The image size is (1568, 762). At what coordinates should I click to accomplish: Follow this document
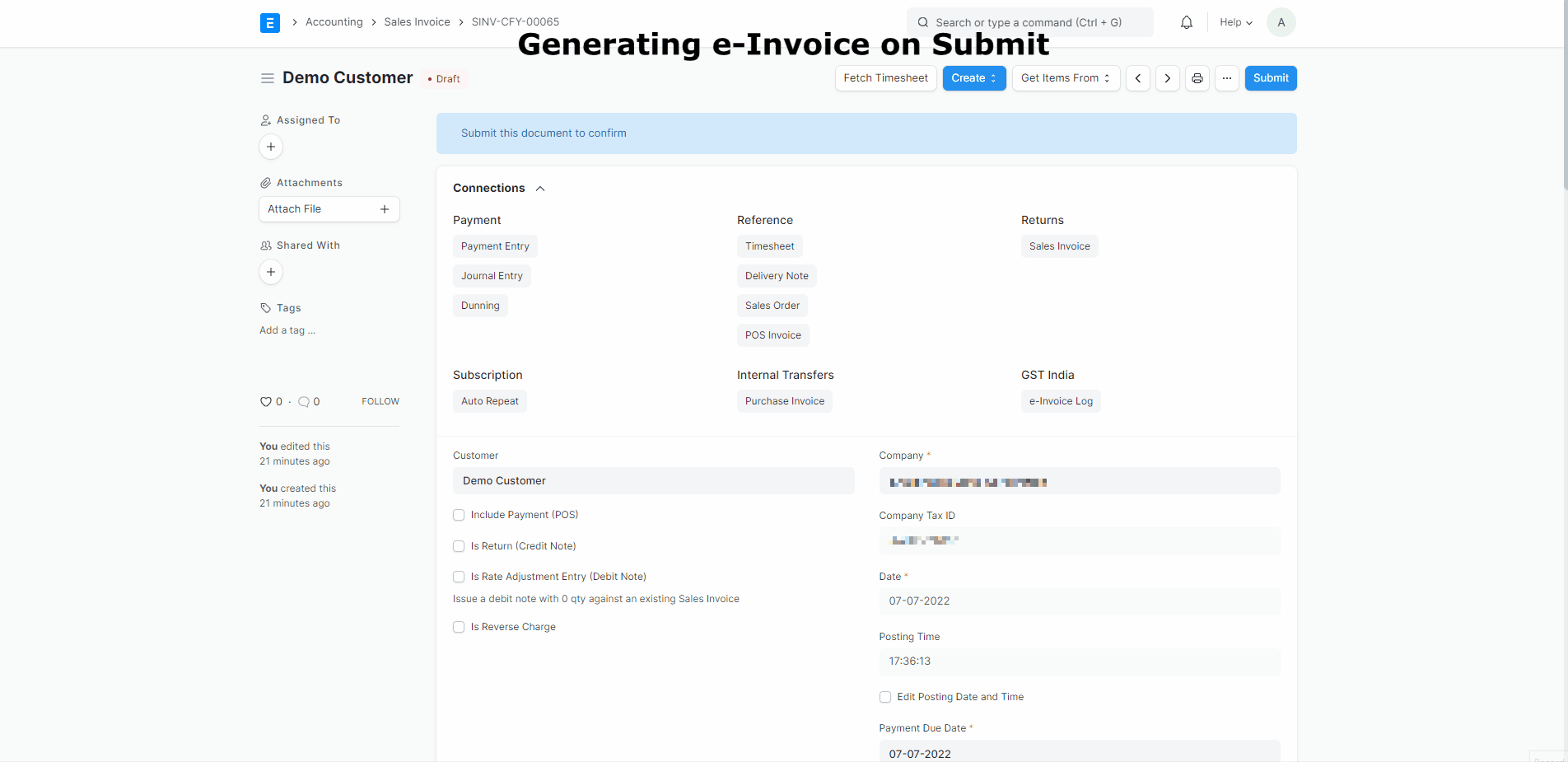[x=380, y=402]
